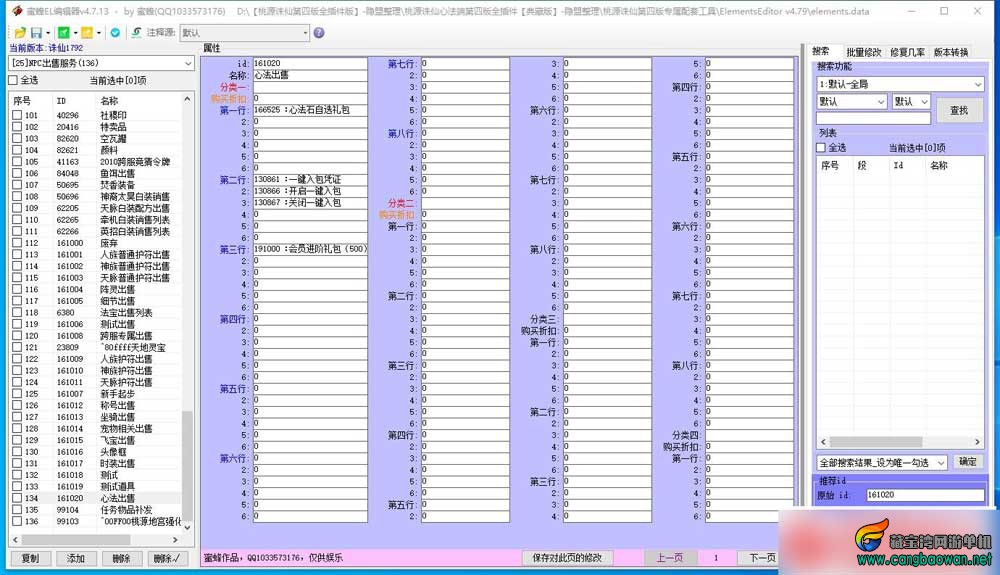Switch to the 批量修改 tab
Image resolution: width=1000 pixels, height=575 pixels.
864,52
